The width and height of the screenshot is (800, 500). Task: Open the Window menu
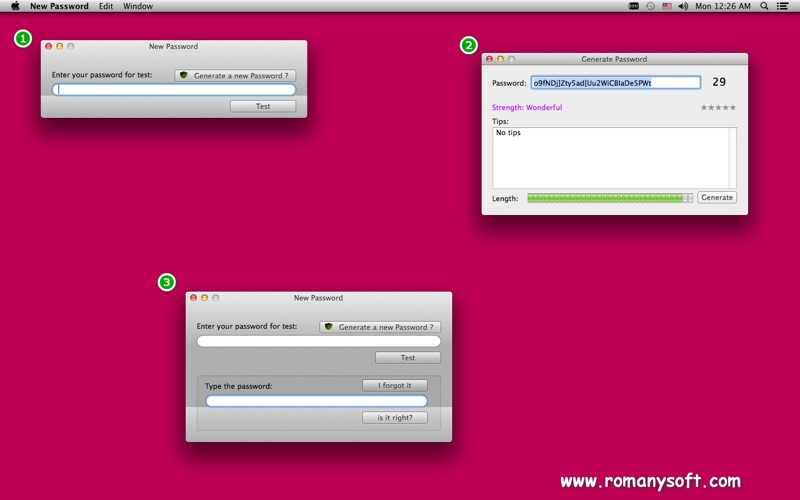click(138, 6)
